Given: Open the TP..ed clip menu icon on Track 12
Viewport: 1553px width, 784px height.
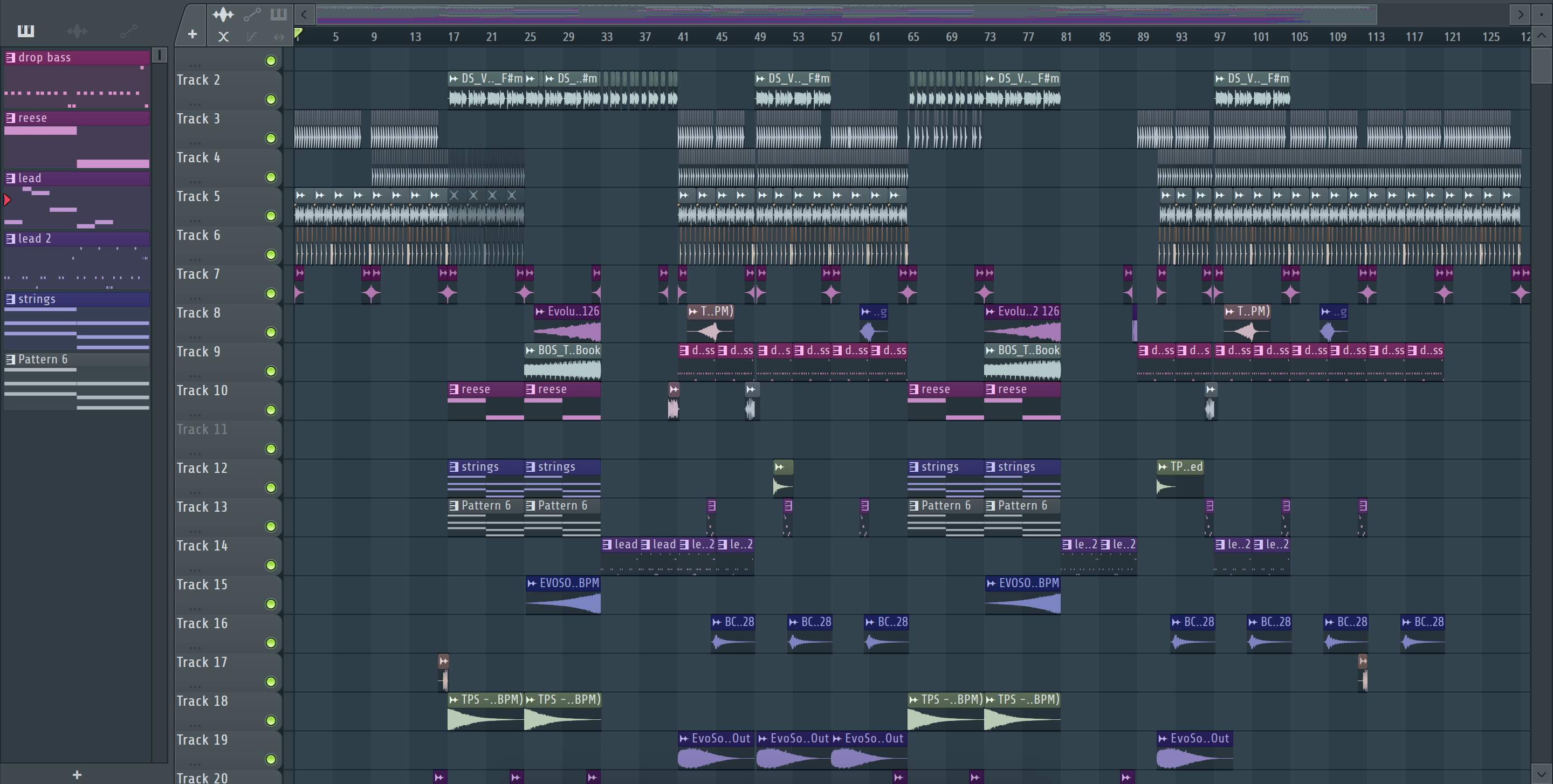Looking at the screenshot, I should point(1163,467).
